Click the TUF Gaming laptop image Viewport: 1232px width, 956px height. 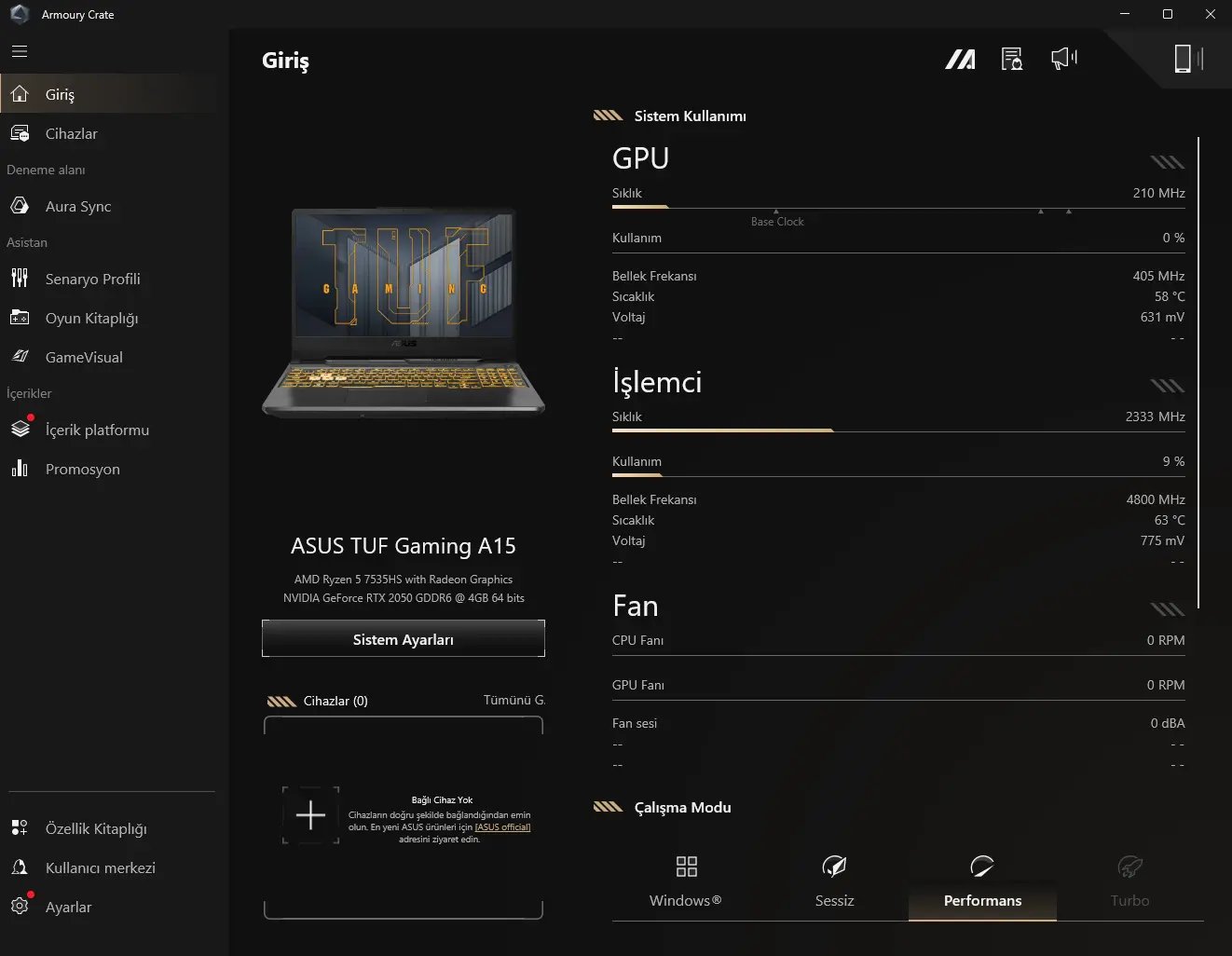pos(404,312)
